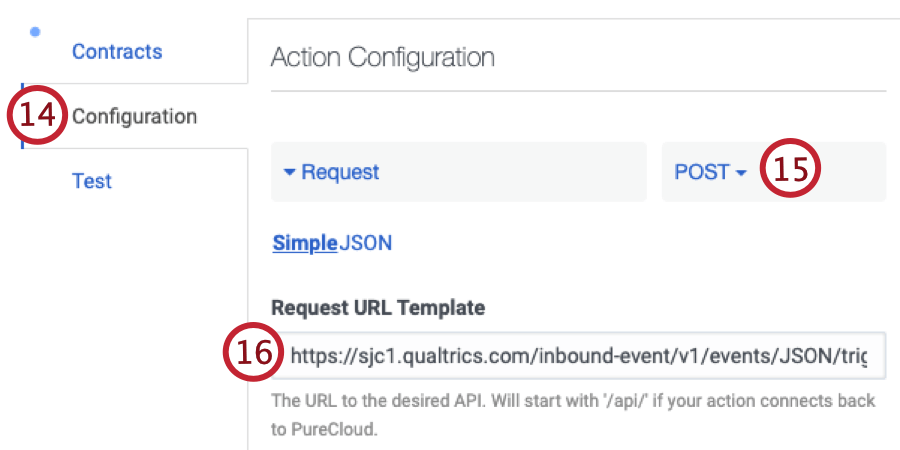Viewport: 900px width, 450px height.
Task: Click the blank area between Request and POST
Action: point(654,172)
